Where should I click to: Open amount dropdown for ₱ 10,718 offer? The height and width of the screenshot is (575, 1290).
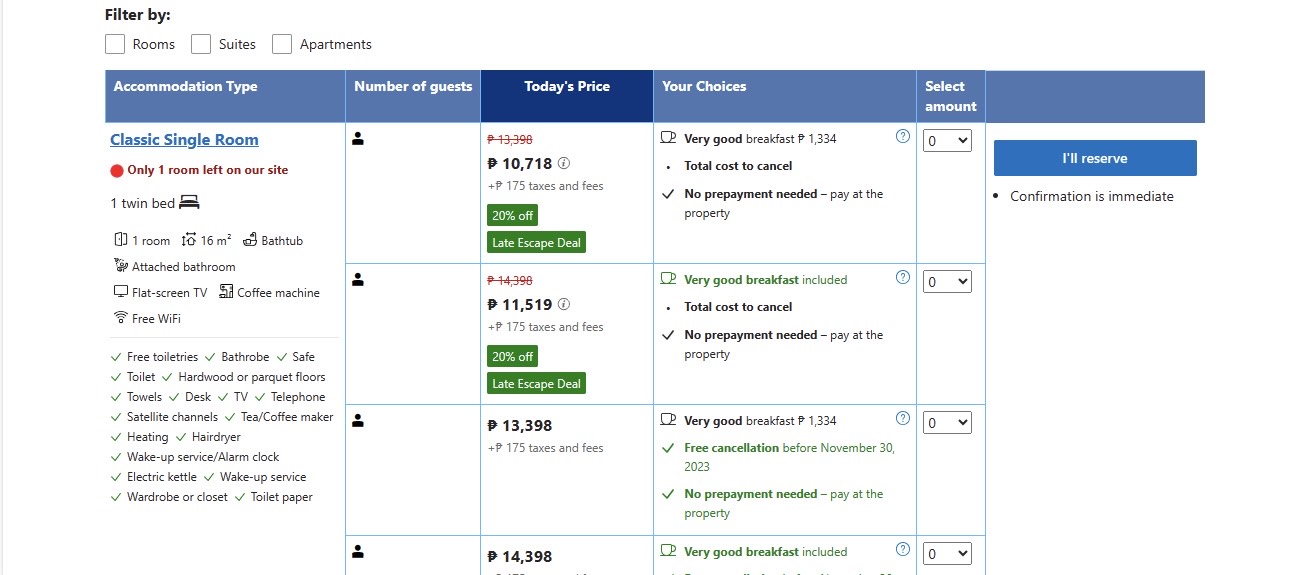[948, 141]
